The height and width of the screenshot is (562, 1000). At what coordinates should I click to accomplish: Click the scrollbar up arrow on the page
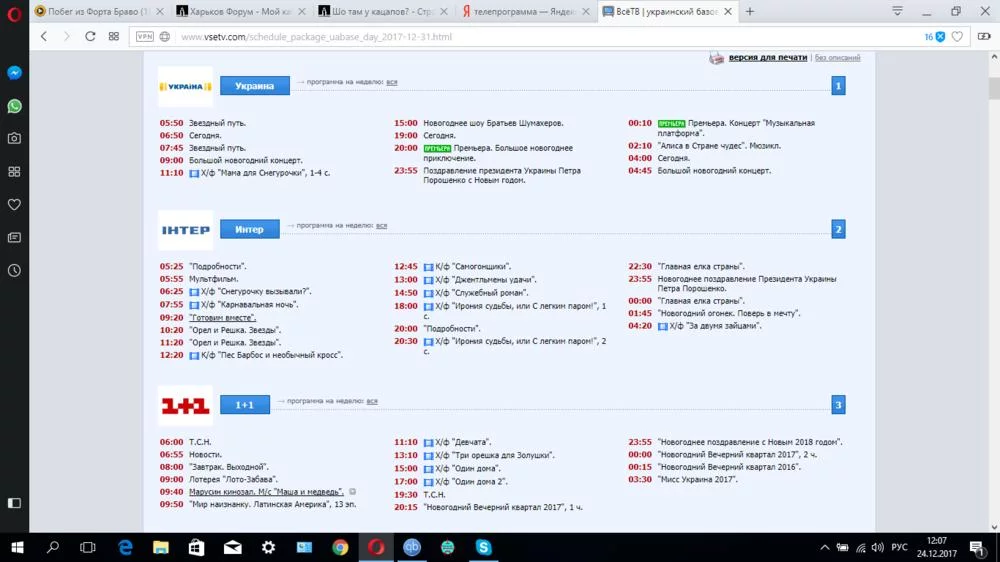point(994,57)
